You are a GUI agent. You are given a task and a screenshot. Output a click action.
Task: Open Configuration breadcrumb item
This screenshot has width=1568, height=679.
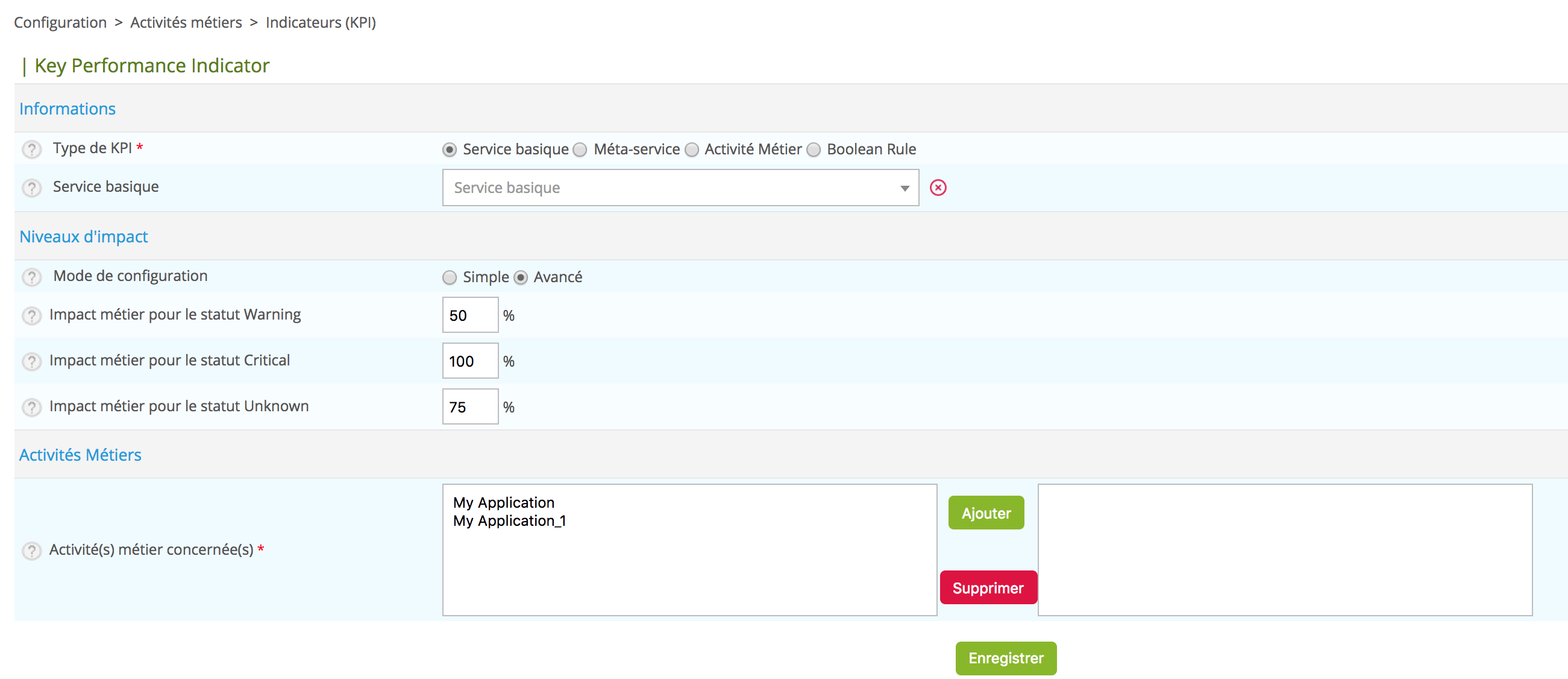pos(60,22)
